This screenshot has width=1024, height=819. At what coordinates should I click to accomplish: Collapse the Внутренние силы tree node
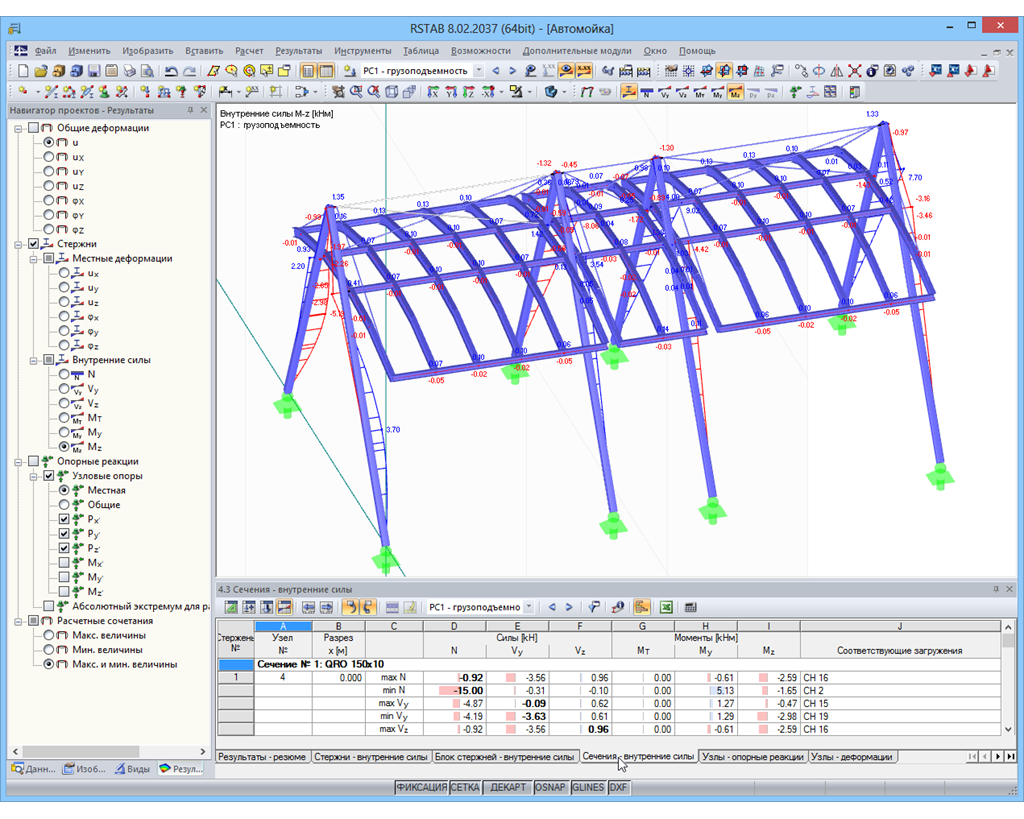pos(34,360)
